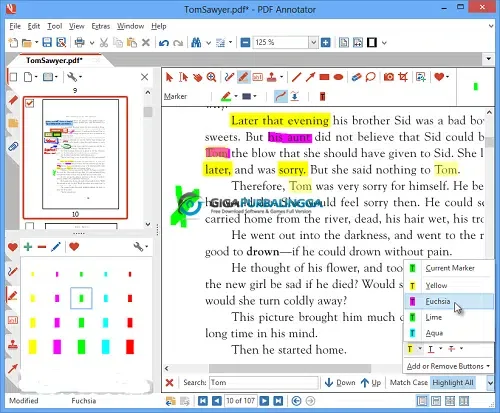Select the arrow Select tool
The width and height of the screenshot is (500, 413).
point(169,77)
